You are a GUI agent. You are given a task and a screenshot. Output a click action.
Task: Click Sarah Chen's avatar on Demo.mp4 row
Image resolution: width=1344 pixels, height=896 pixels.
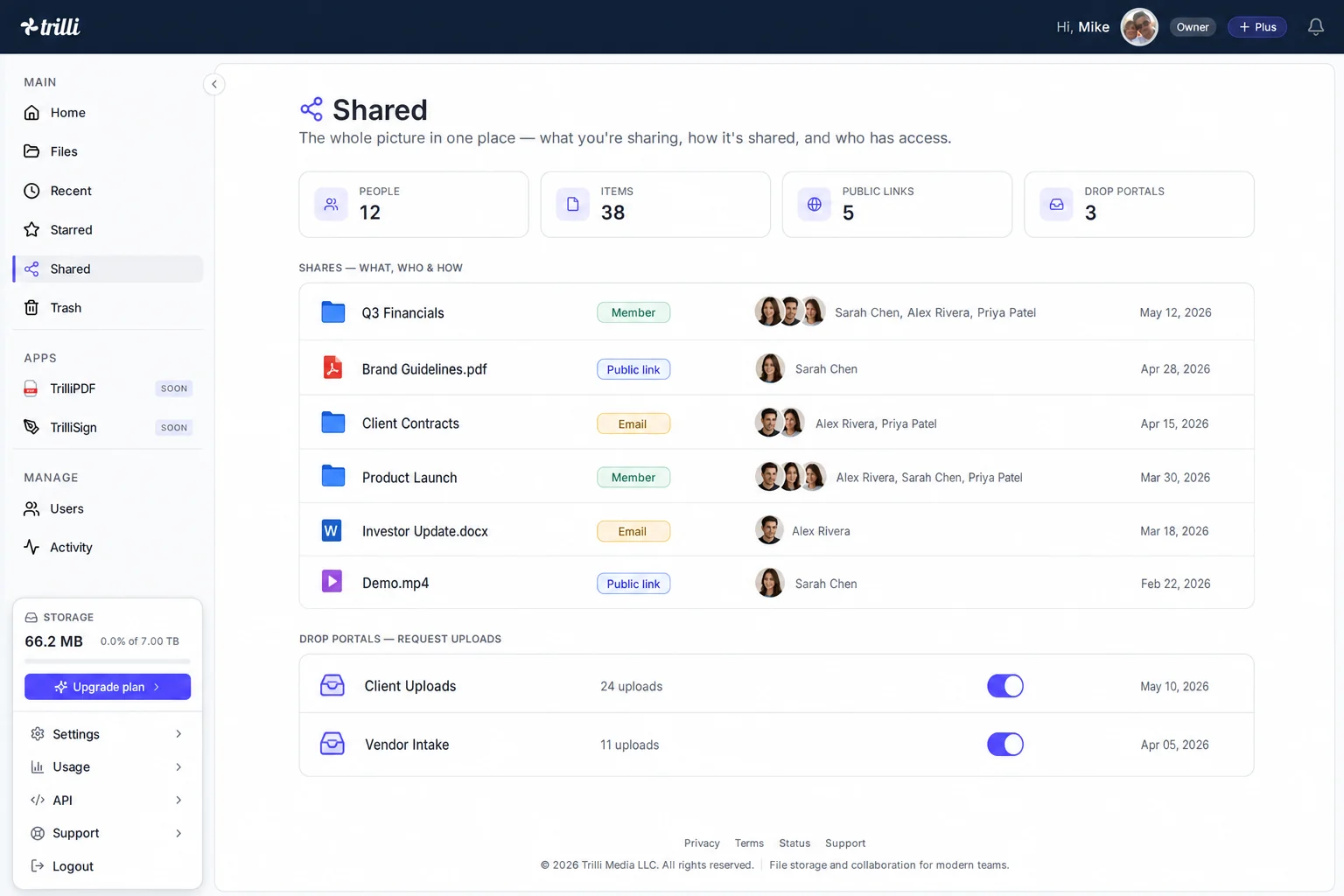[770, 583]
